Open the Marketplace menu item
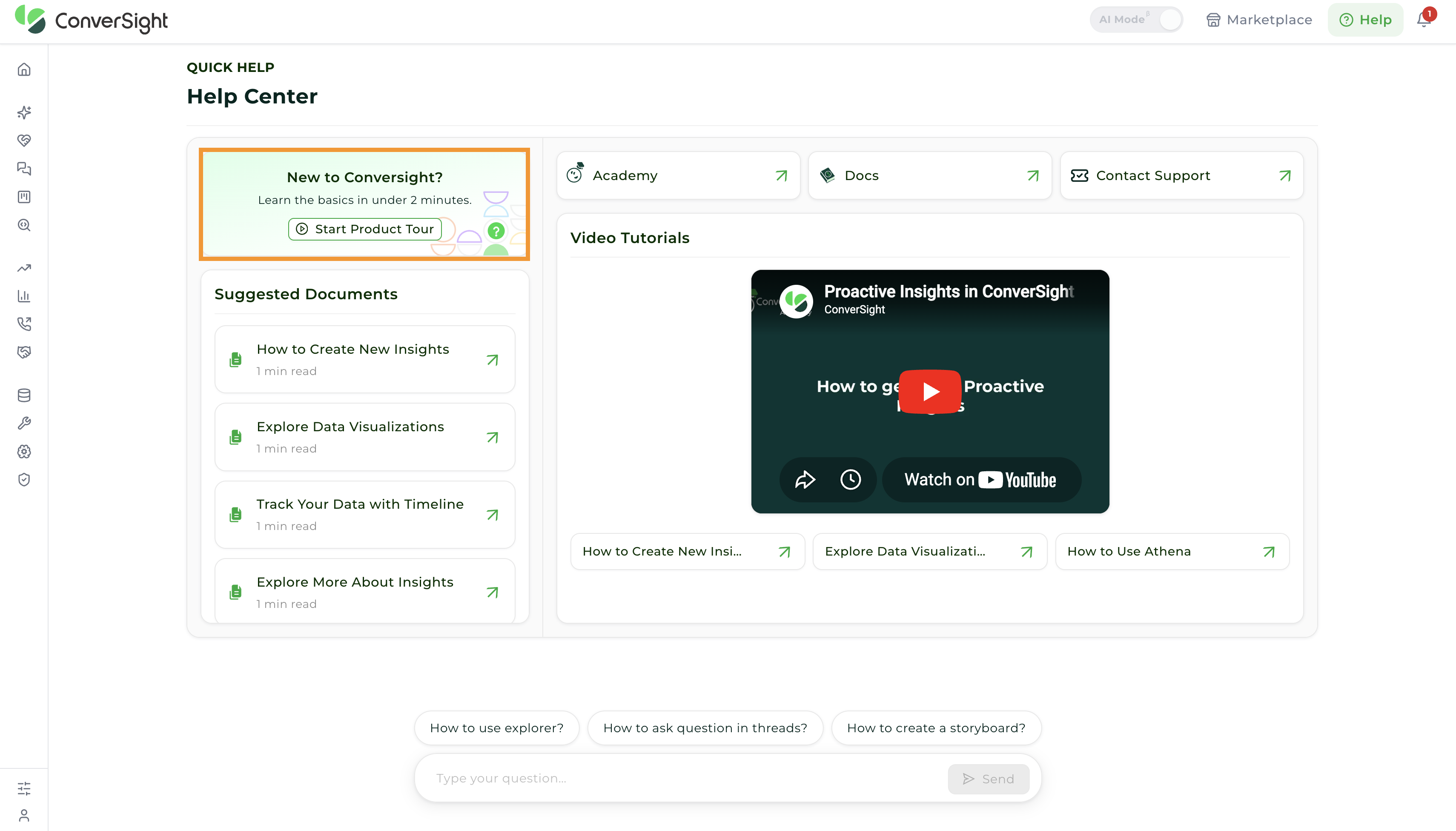1456x831 pixels. [1258, 20]
